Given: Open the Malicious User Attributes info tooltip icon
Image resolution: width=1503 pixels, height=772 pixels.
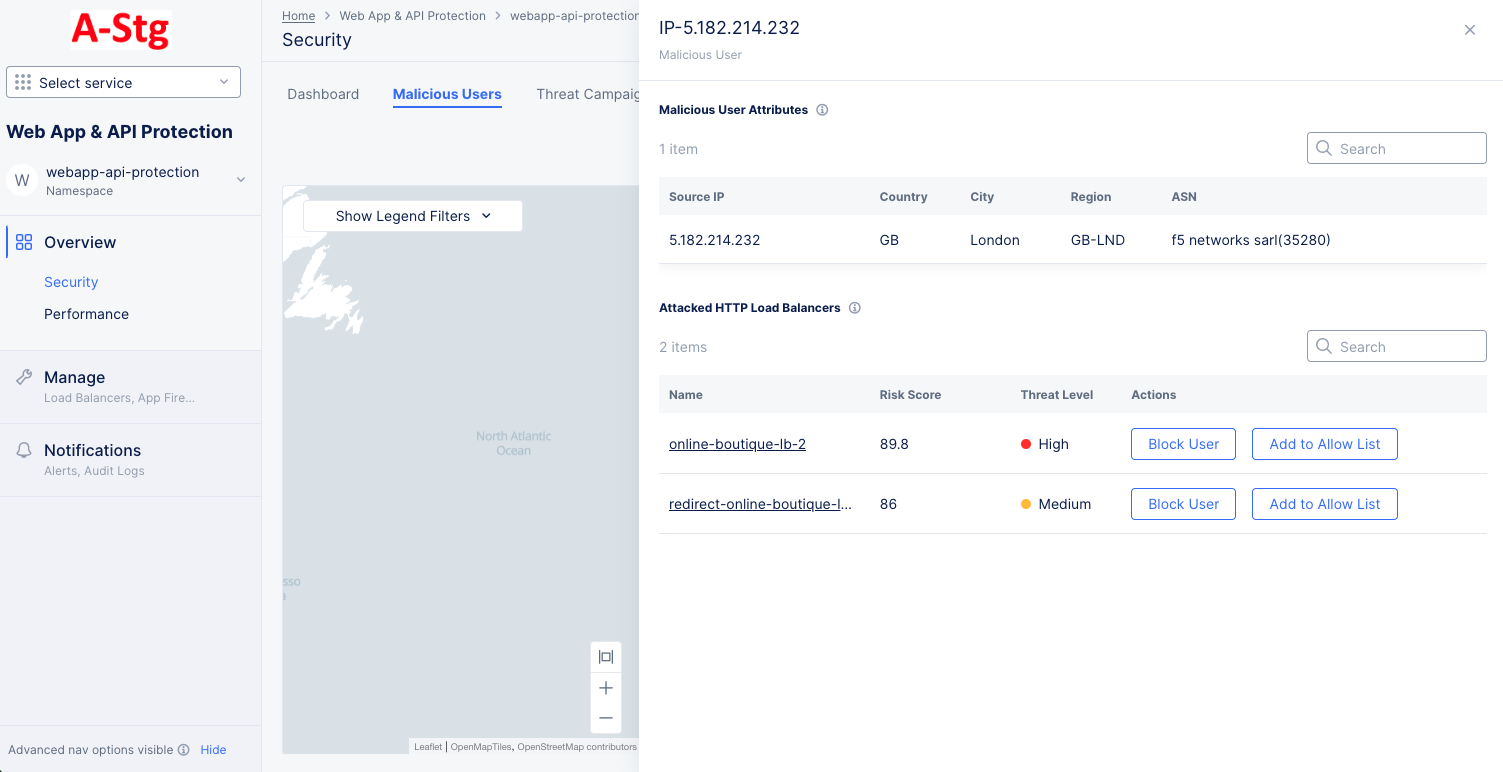Looking at the screenshot, I should coord(822,109).
